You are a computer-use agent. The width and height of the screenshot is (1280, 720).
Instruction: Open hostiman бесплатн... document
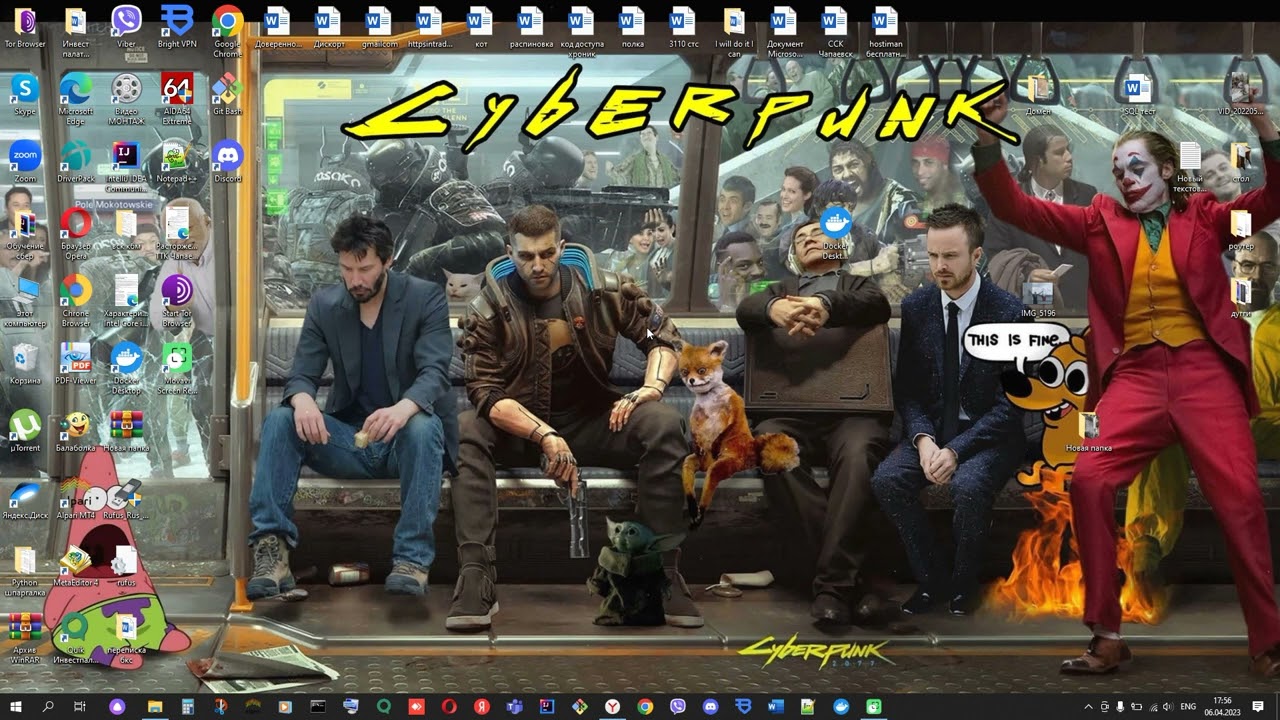[x=885, y=32]
